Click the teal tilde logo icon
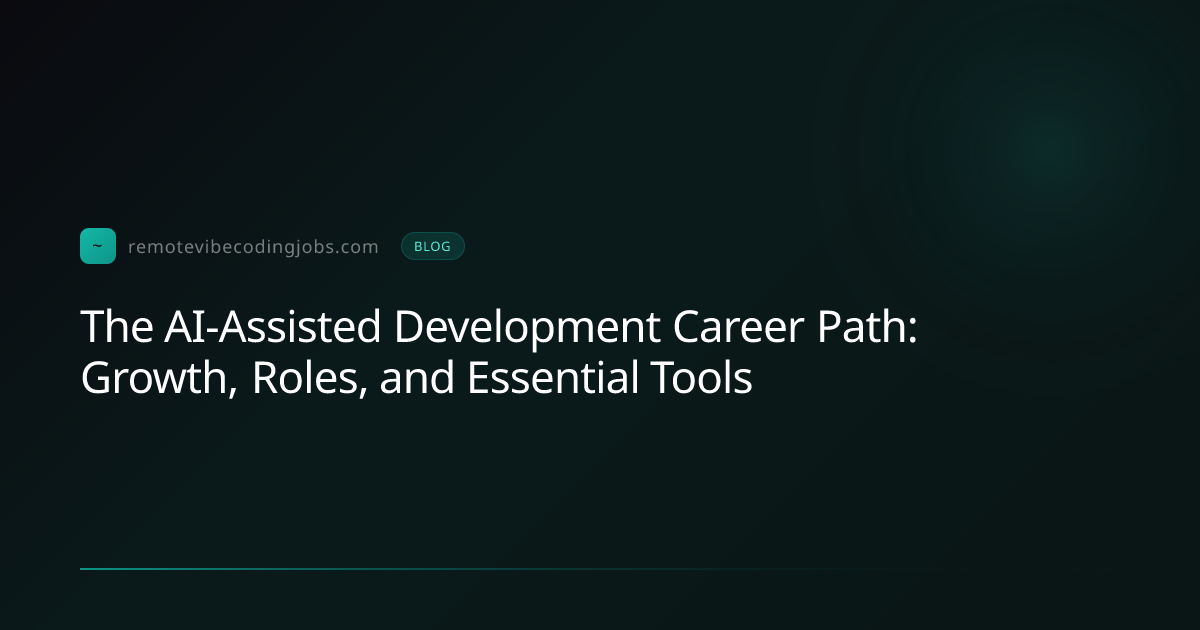The image size is (1200, 630). (98, 246)
